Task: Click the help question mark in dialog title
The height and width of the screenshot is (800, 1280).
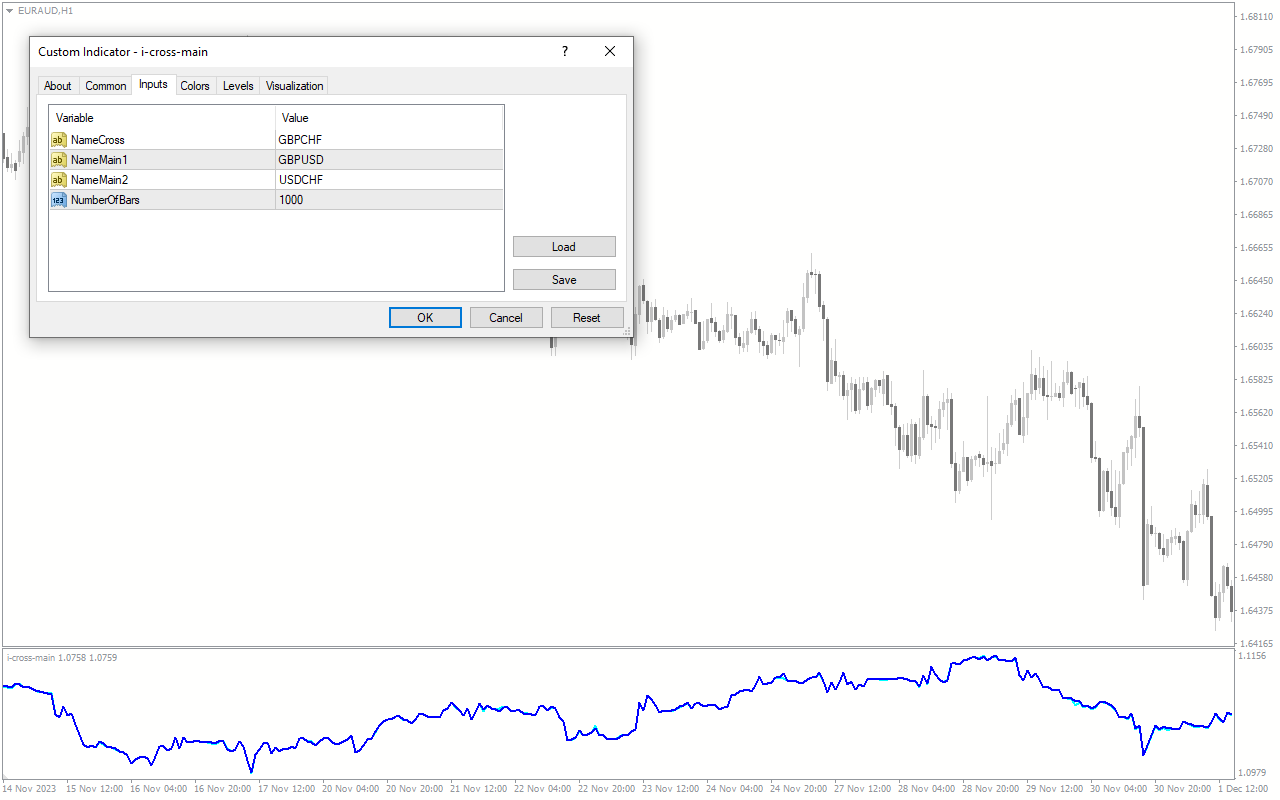Action: [564, 51]
